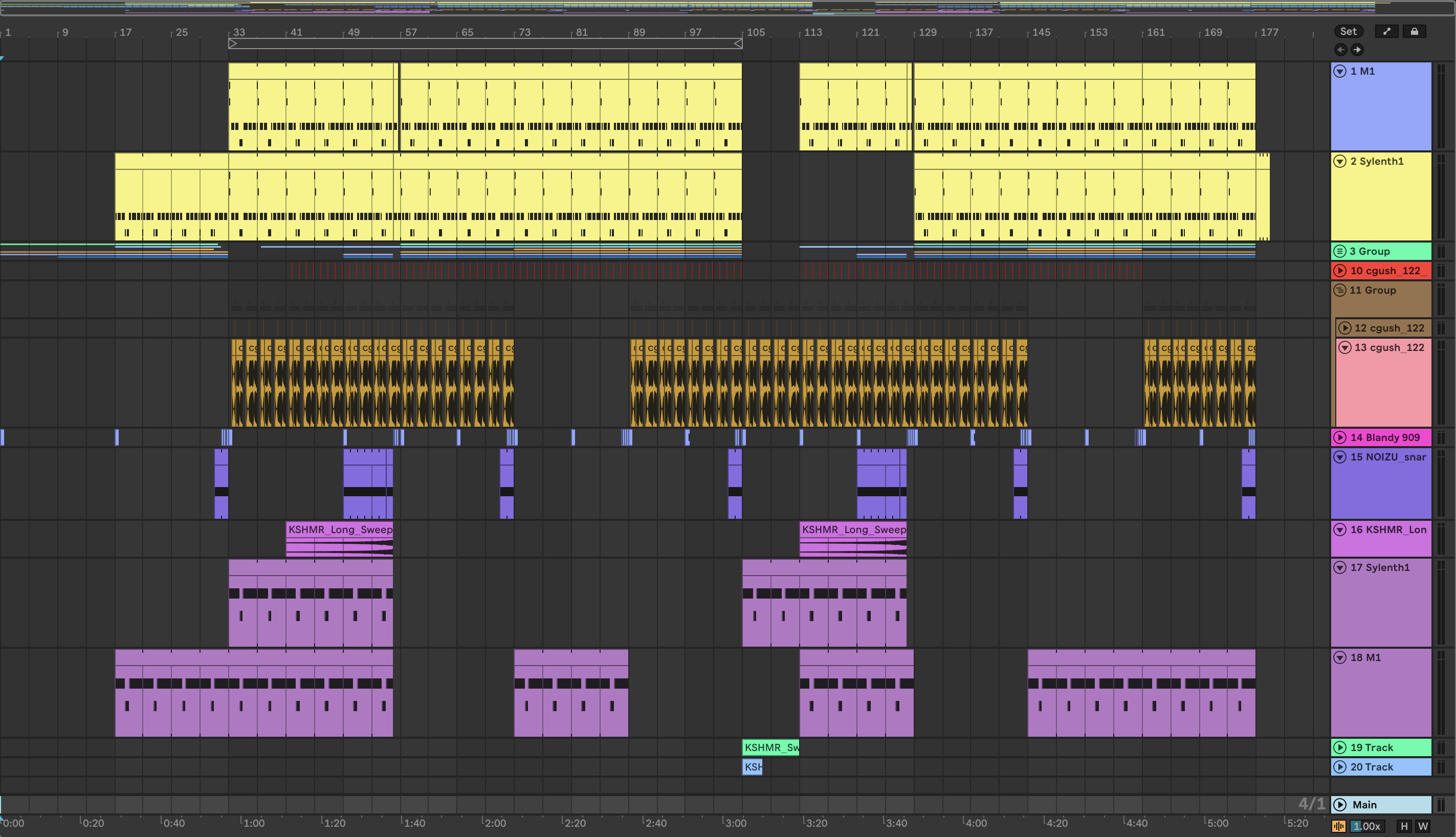Unfold the 14 Blandy 909 track
Viewport: 1456px width, 837px height.
[1340, 437]
